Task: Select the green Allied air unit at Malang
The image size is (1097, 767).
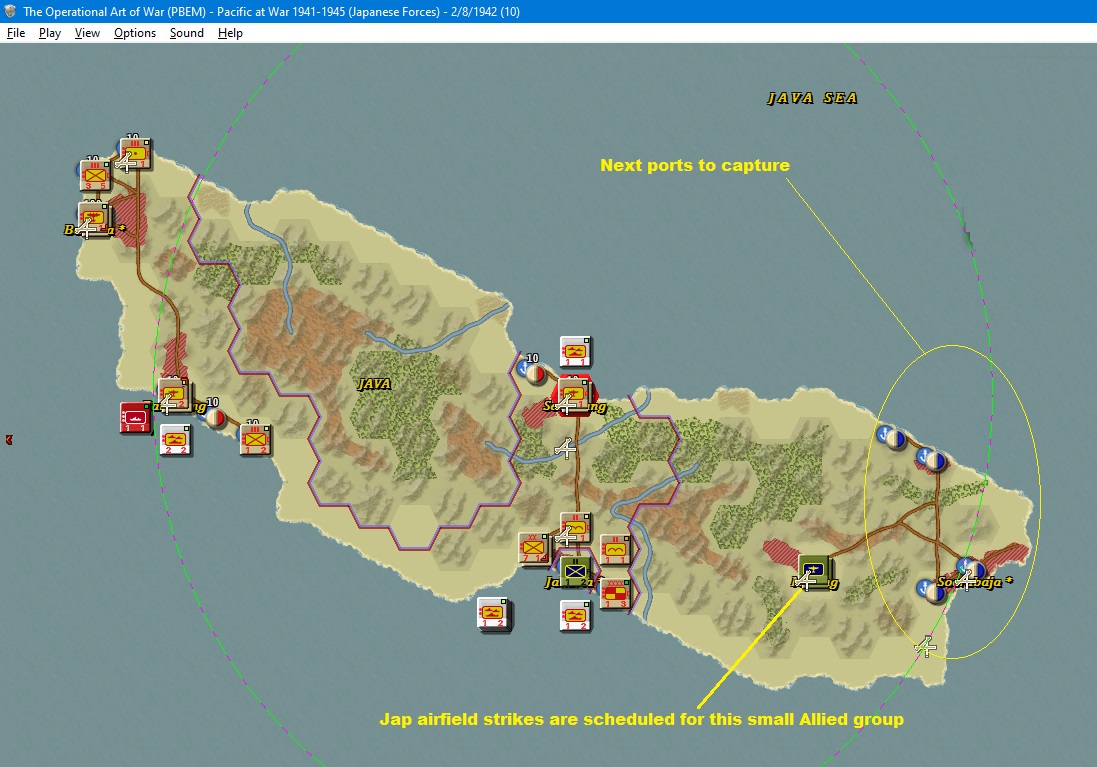Action: (x=814, y=572)
